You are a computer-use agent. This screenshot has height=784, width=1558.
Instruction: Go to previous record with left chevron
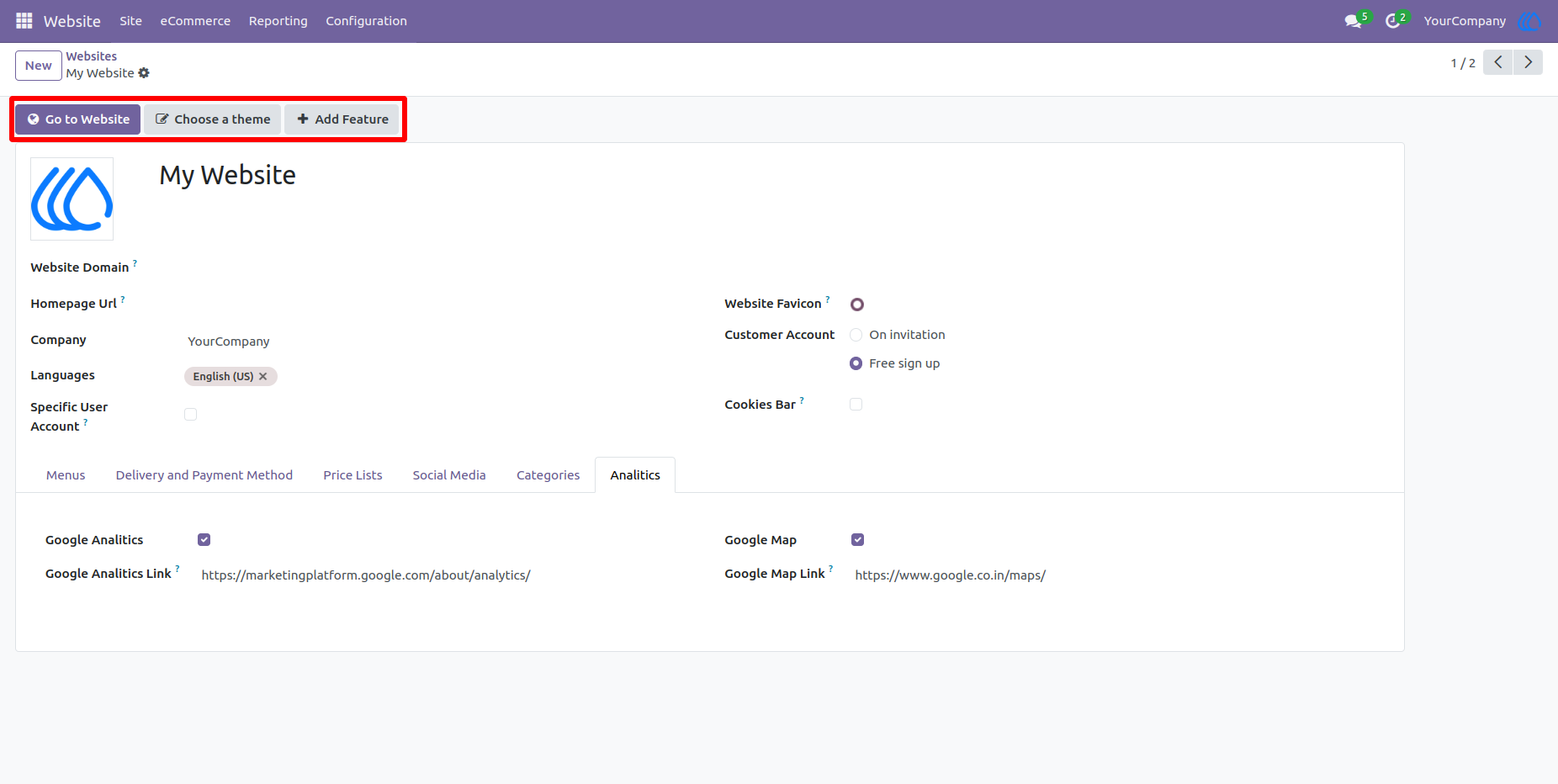pos(1497,62)
